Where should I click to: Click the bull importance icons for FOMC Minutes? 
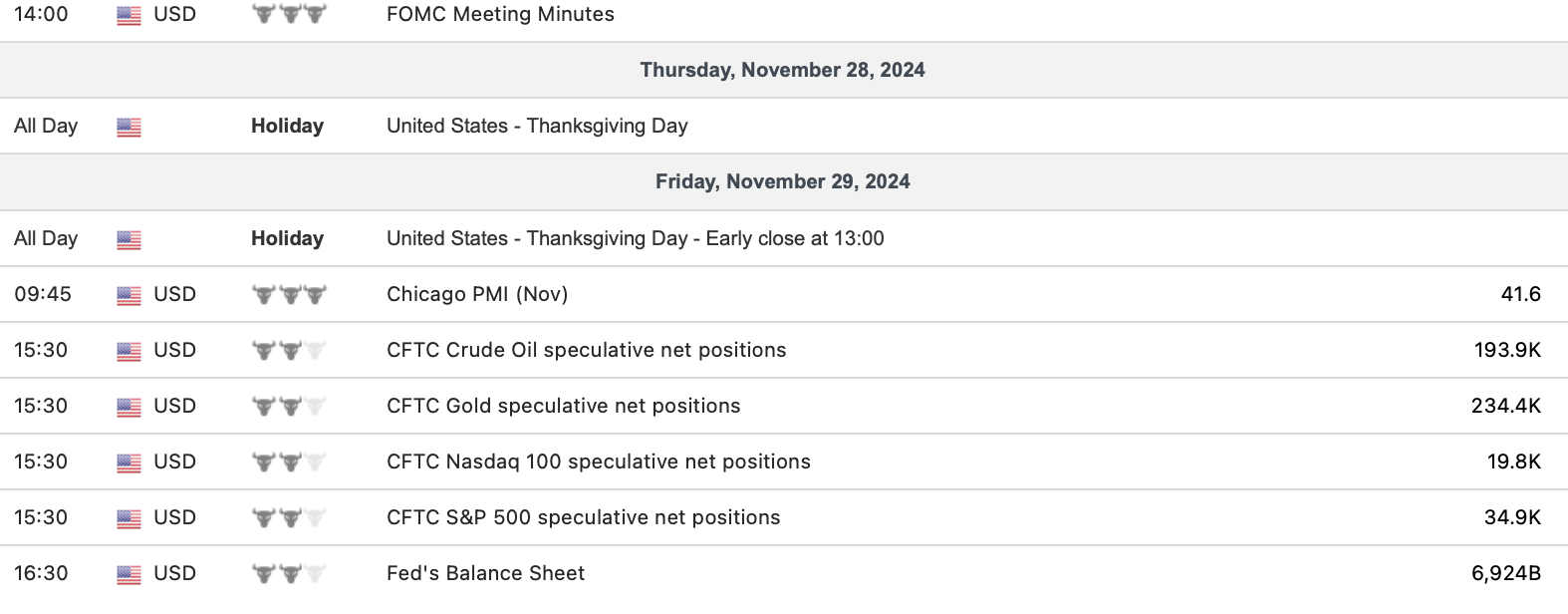289,14
